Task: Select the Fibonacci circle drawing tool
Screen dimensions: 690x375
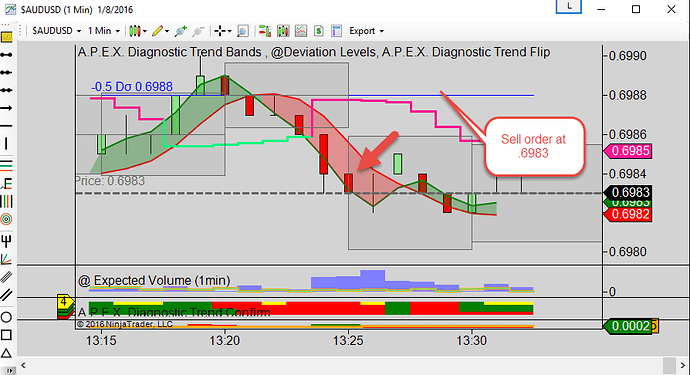Action: pyautogui.click(x=6, y=219)
